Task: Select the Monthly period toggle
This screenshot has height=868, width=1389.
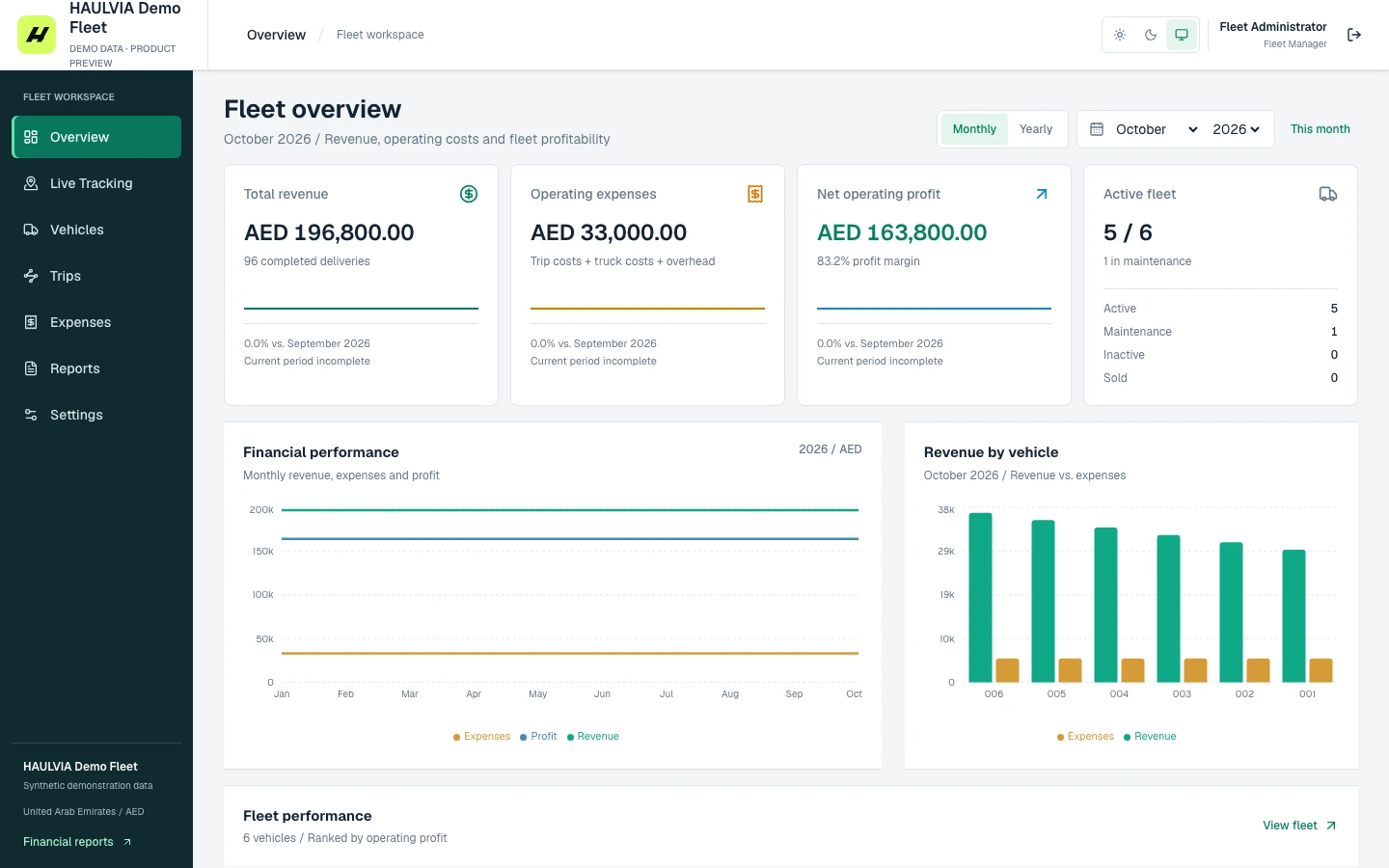Action: point(974,129)
